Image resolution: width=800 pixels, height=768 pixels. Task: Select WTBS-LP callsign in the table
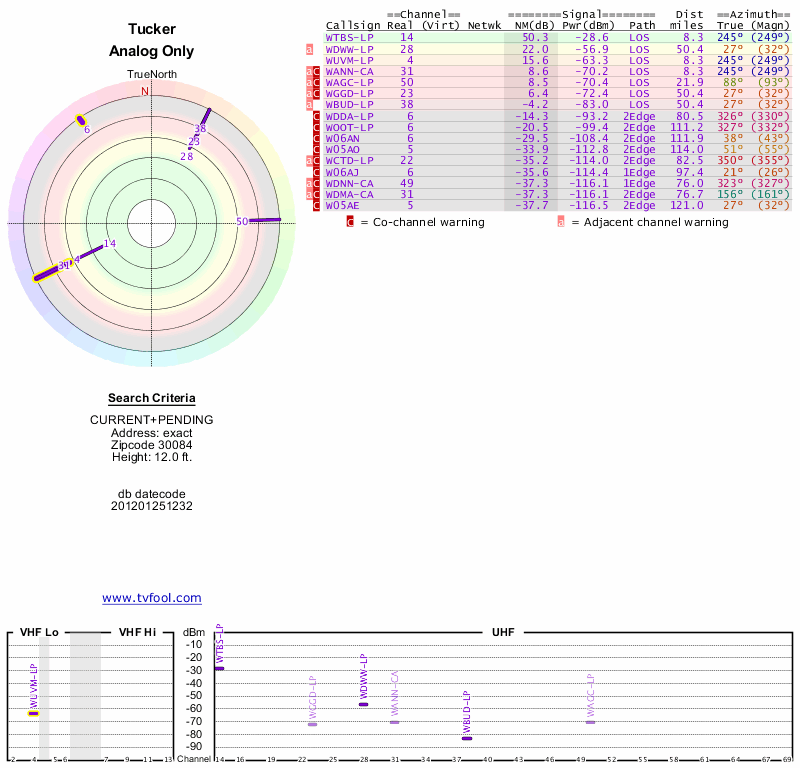click(x=349, y=37)
